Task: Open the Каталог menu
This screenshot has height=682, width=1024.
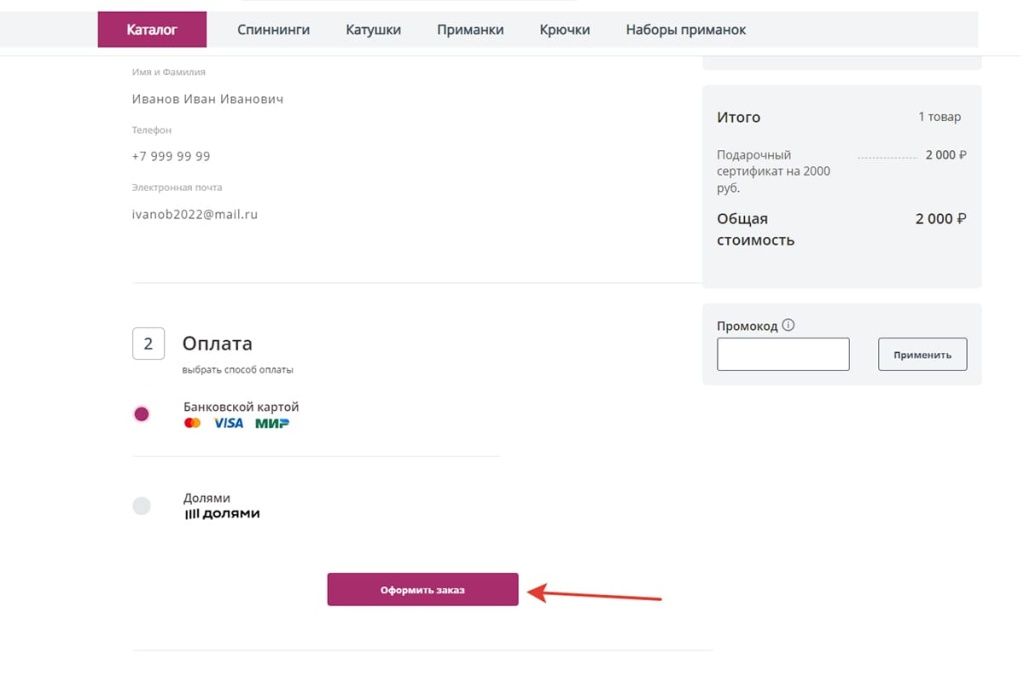Action: (x=152, y=30)
